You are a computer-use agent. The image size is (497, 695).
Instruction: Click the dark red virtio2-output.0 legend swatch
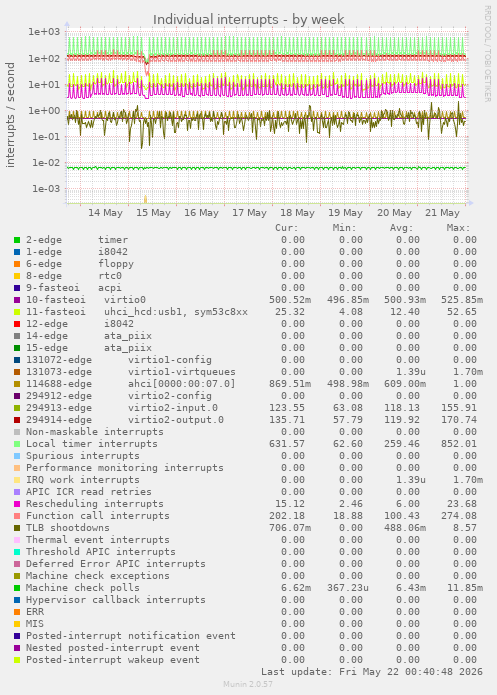point(17,420)
